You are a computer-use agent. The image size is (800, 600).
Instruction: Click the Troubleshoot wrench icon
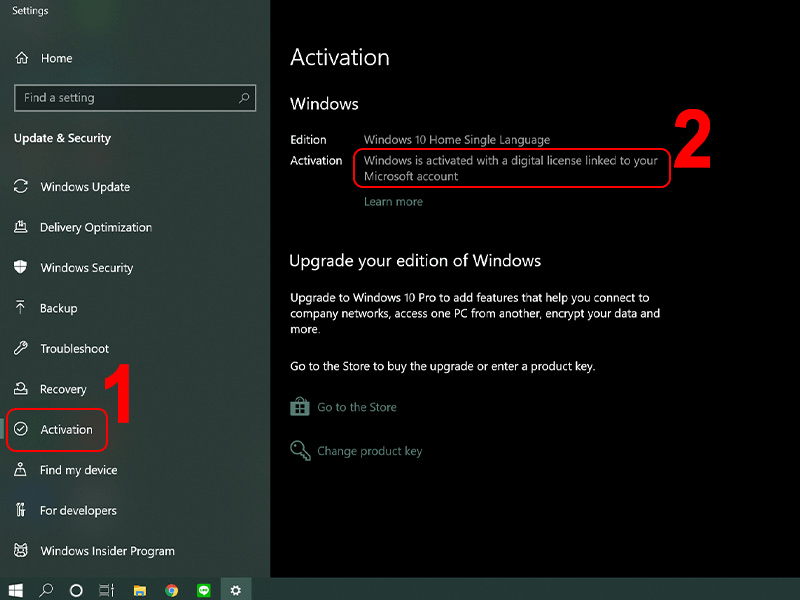[21, 348]
